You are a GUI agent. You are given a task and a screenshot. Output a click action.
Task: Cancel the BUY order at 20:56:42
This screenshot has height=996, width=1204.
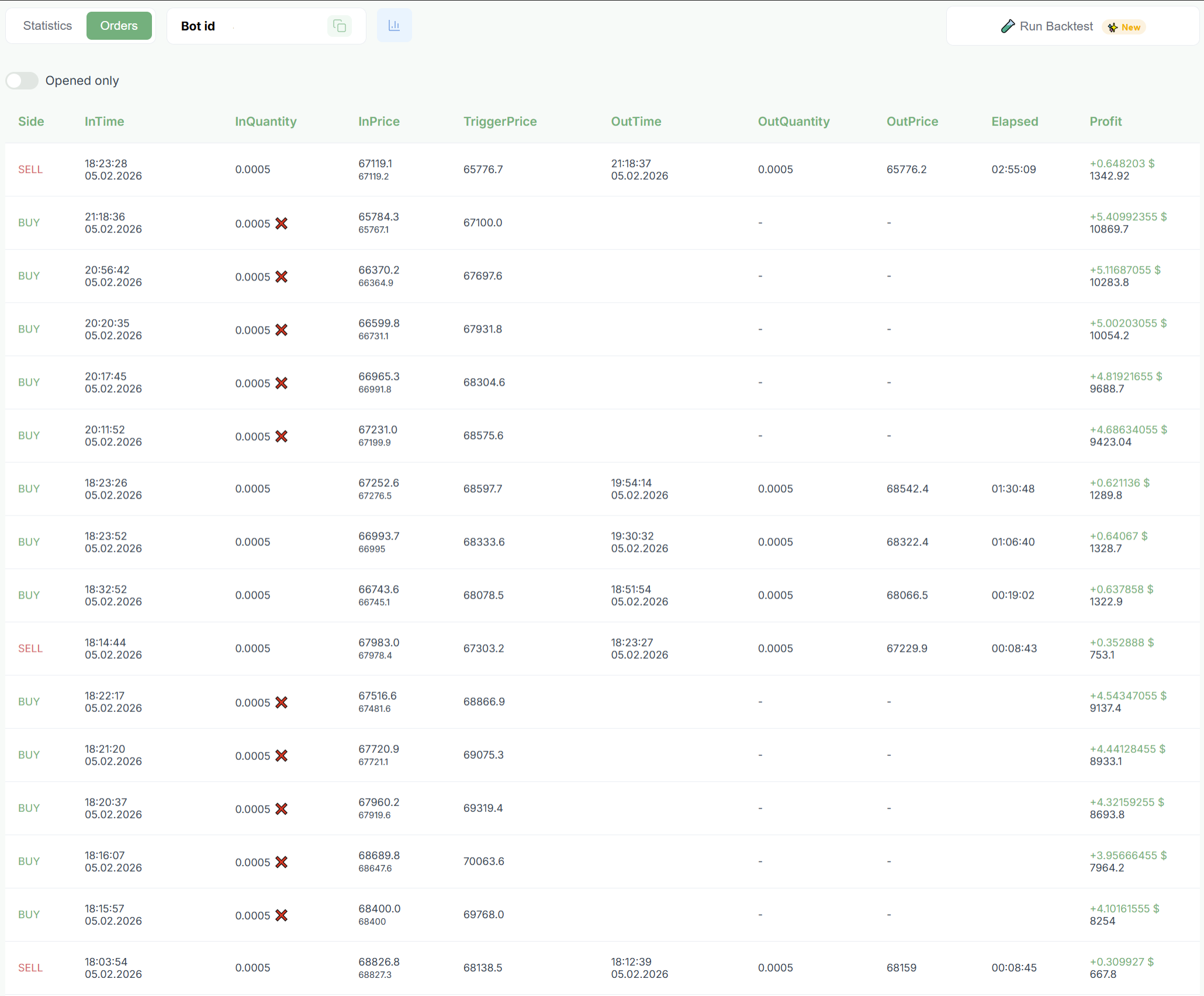[281, 276]
